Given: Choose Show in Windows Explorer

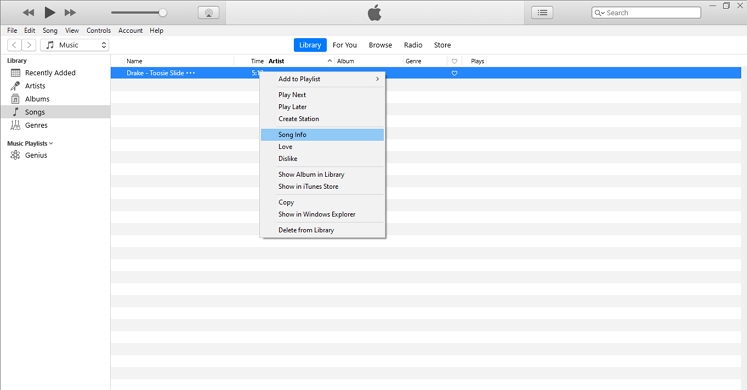Looking at the screenshot, I should pyautogui.click(x=323, y=214).
